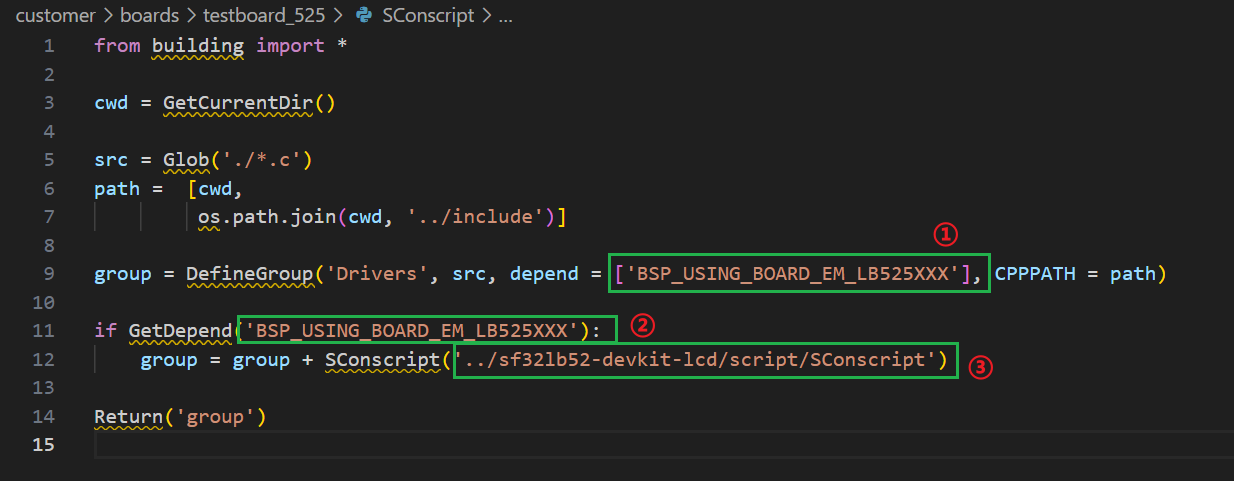The width and height of the screenshot is (1234, 481).
Task: Click 'BSP_USING_BOARD_EM_LB525XXX' string in the GetDepend line
Action: point(415,329)
